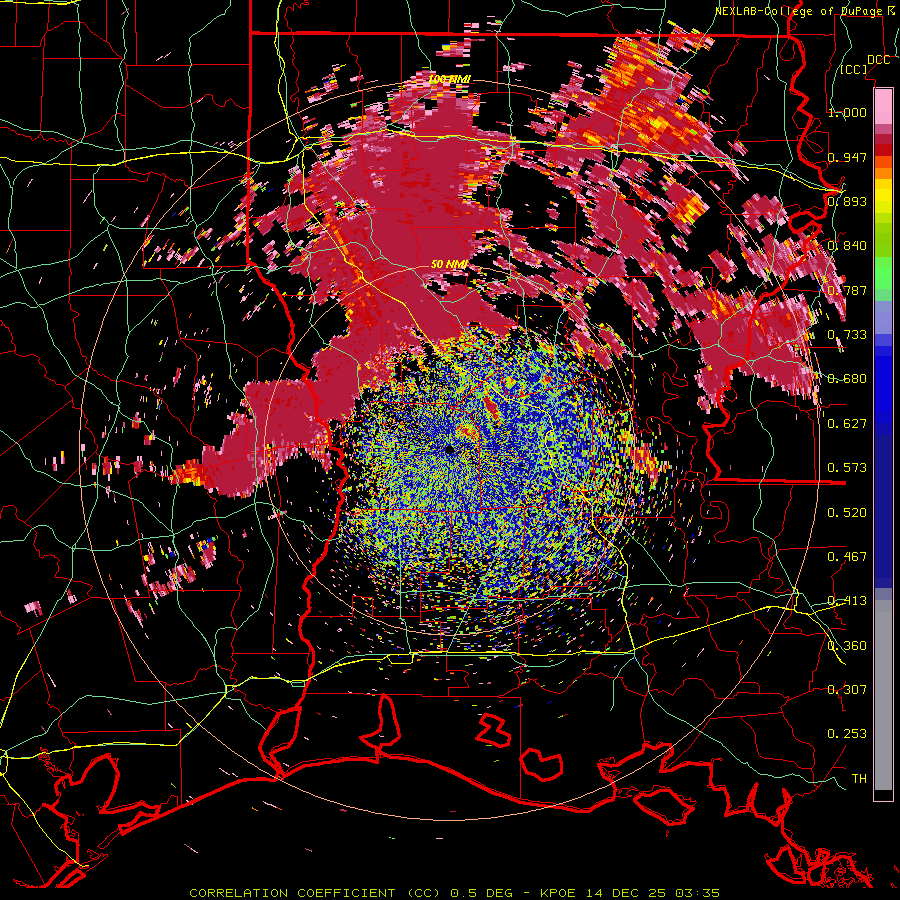Click the NEXLAB-College of DuPage watermark text
900x900 pixels.
[798, 11]
